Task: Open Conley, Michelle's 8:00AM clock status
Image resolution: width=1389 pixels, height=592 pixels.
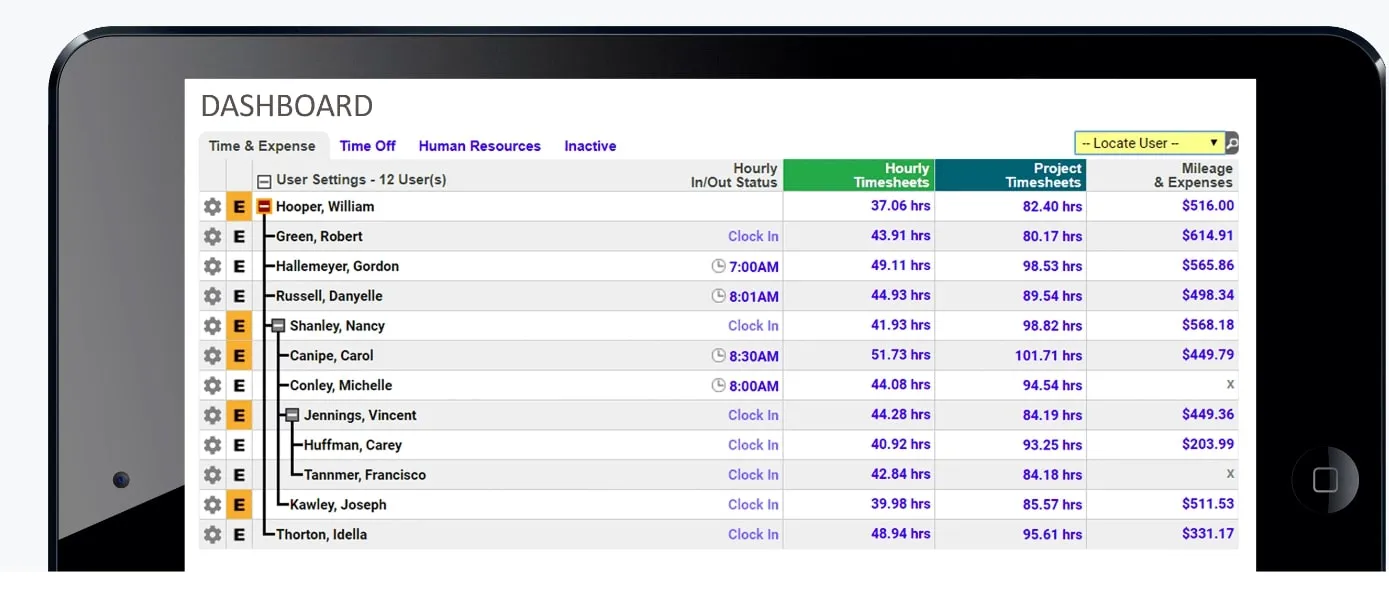Action: (754, 386)
